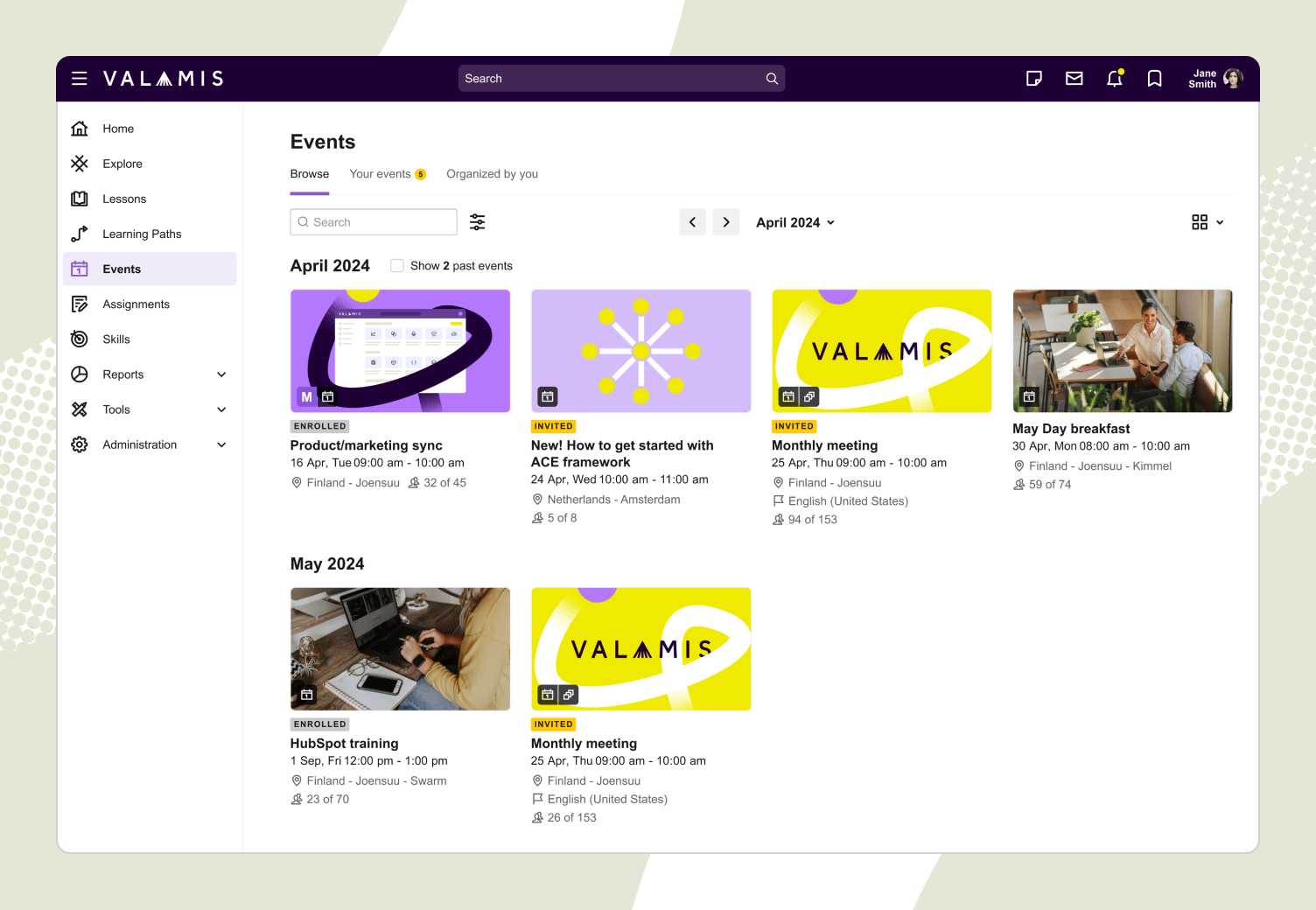
Task: Open the hamburger menu icon
Action: pyautogui.click(x=79, y=79)
